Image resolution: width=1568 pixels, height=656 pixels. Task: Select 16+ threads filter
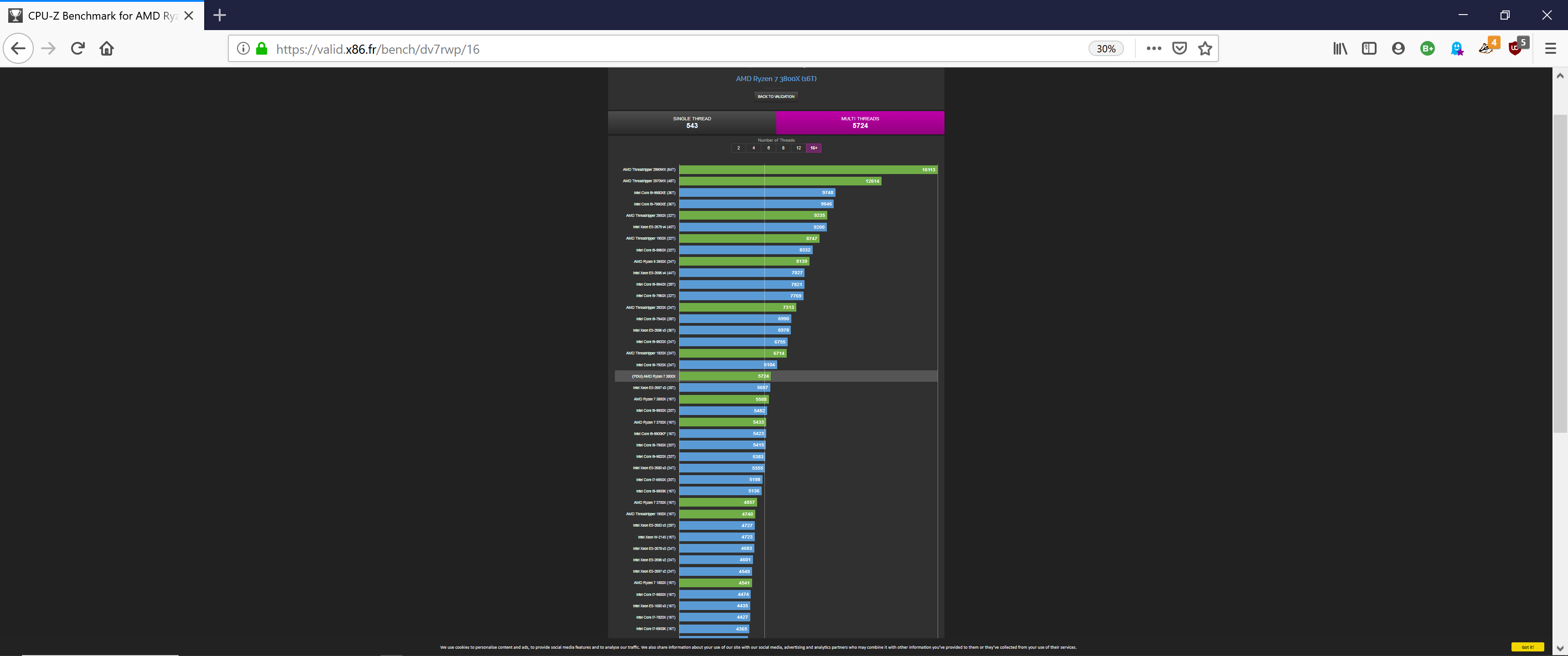tap(814, 148)
